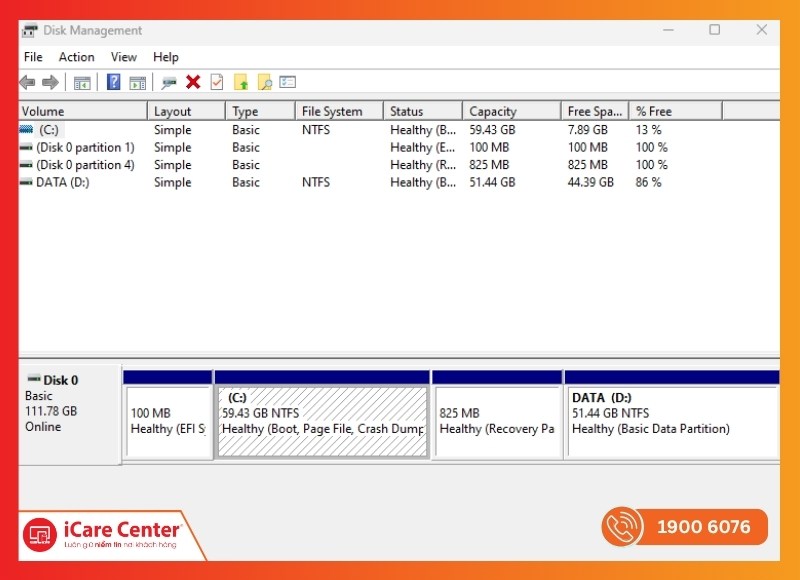Click the magnifier search folder icon
Screen dimensions: 800x580
coord(264,82)
